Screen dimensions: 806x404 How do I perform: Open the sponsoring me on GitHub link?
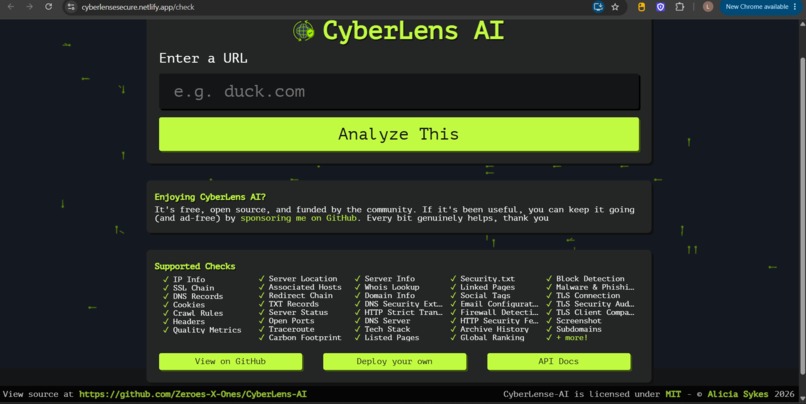[298, 218]
